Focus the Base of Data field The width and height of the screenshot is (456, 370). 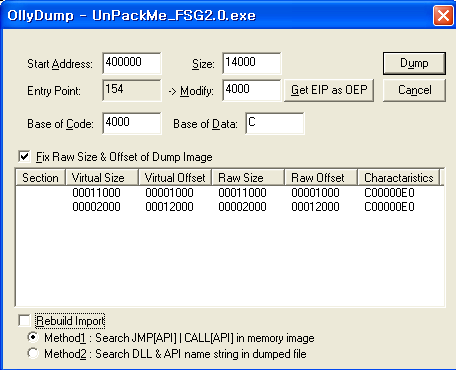coord(275,123)
